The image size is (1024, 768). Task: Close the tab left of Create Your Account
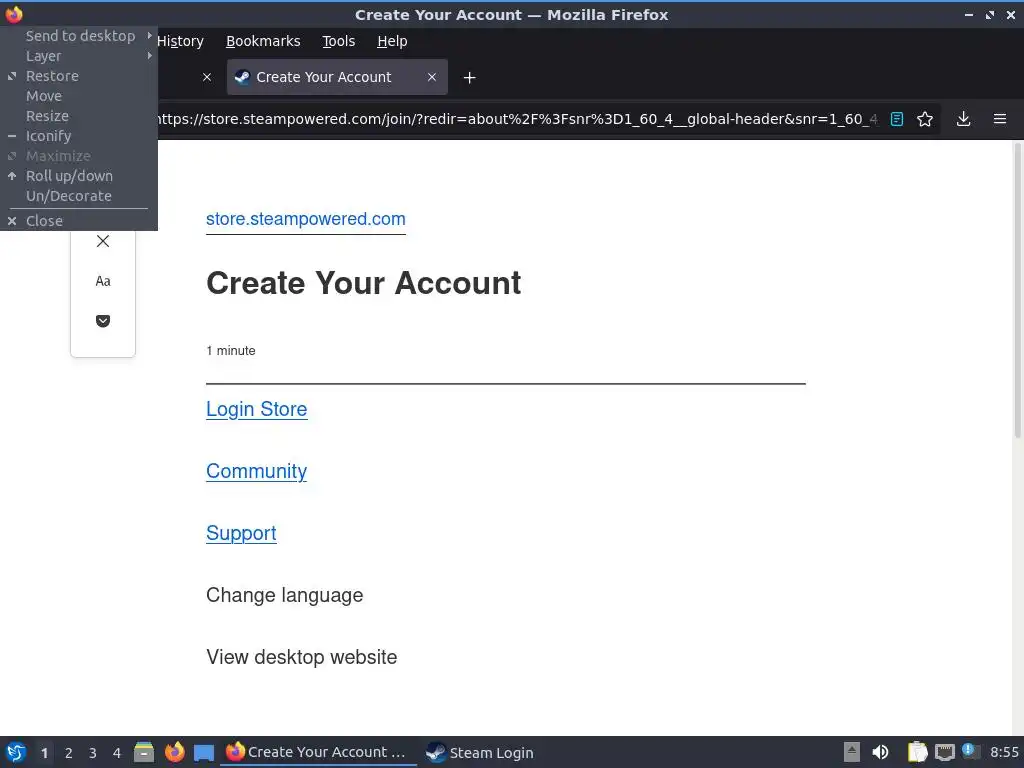point(207,77)
